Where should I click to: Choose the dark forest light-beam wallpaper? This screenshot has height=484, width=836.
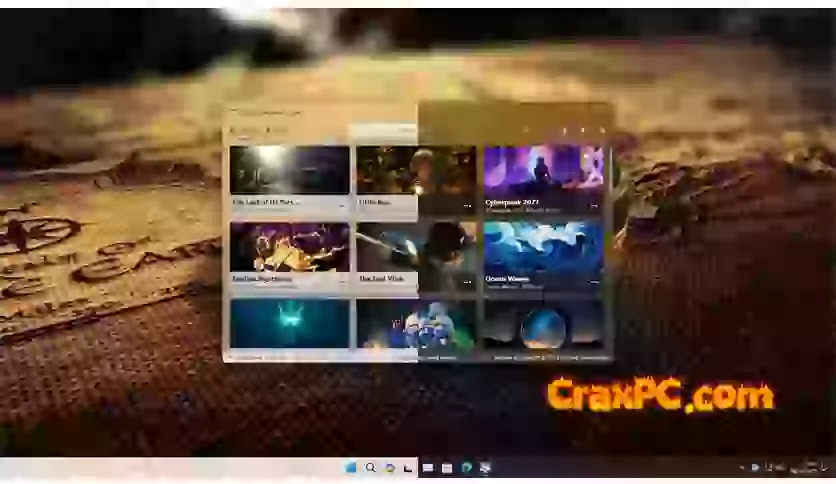[x=289, y=170]
